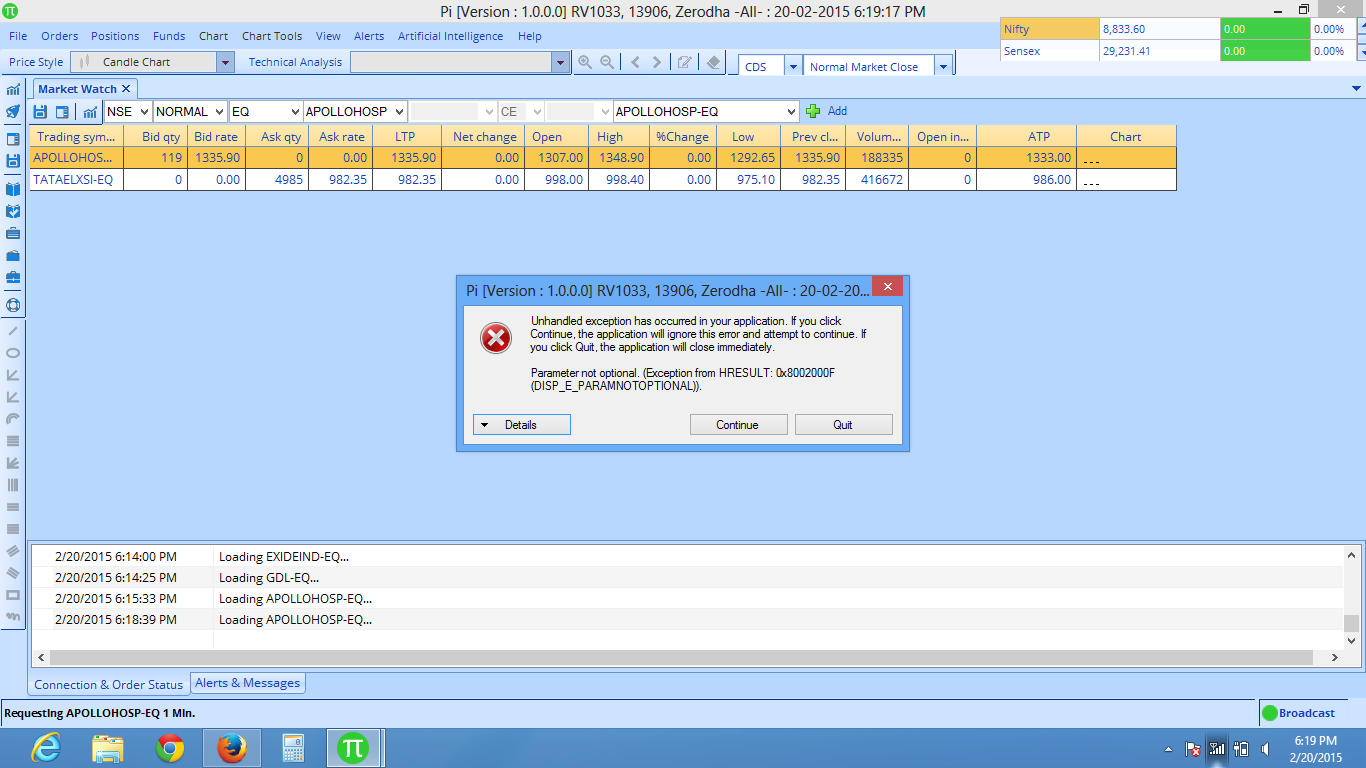
Task: Click the open book icon in left sidebar
Action: pyautogui.click(x=13, y=189)
